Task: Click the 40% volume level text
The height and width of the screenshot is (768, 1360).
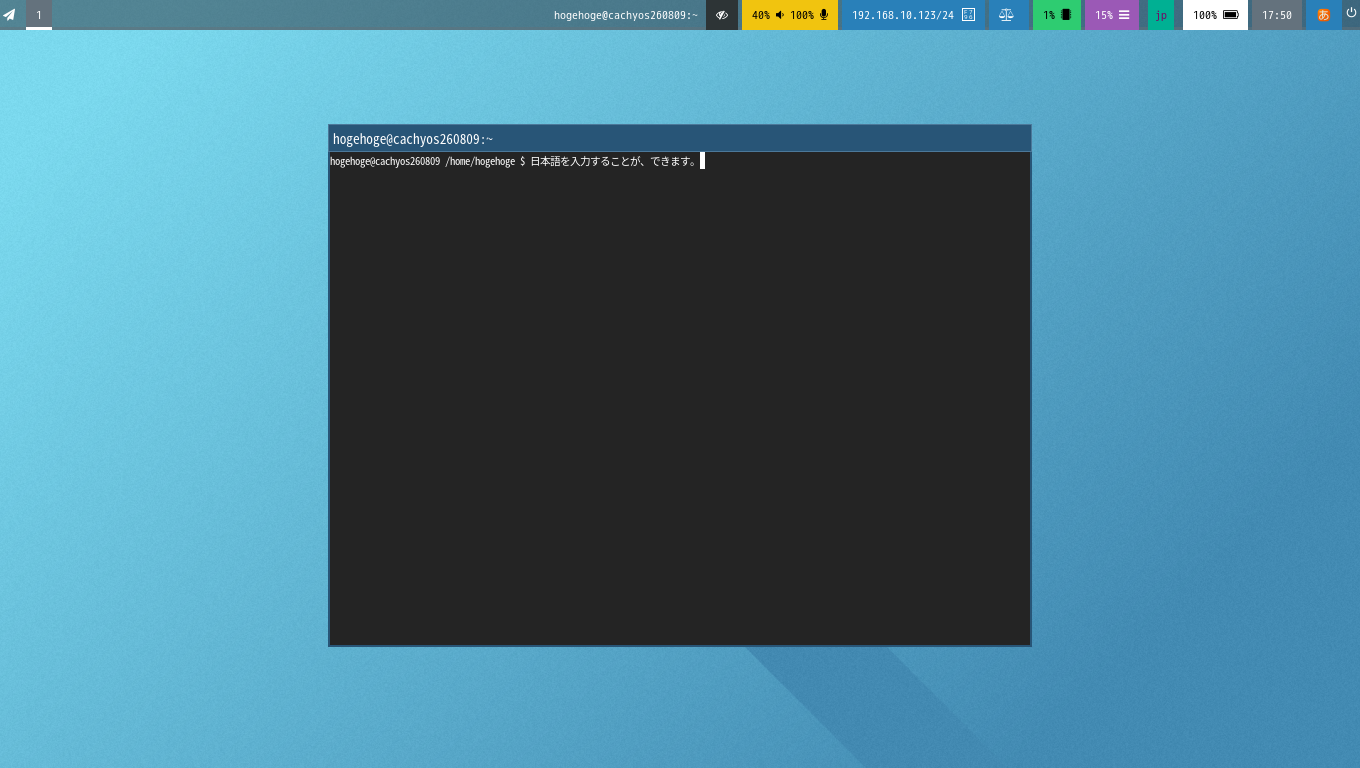Action: tap(761, 15)
